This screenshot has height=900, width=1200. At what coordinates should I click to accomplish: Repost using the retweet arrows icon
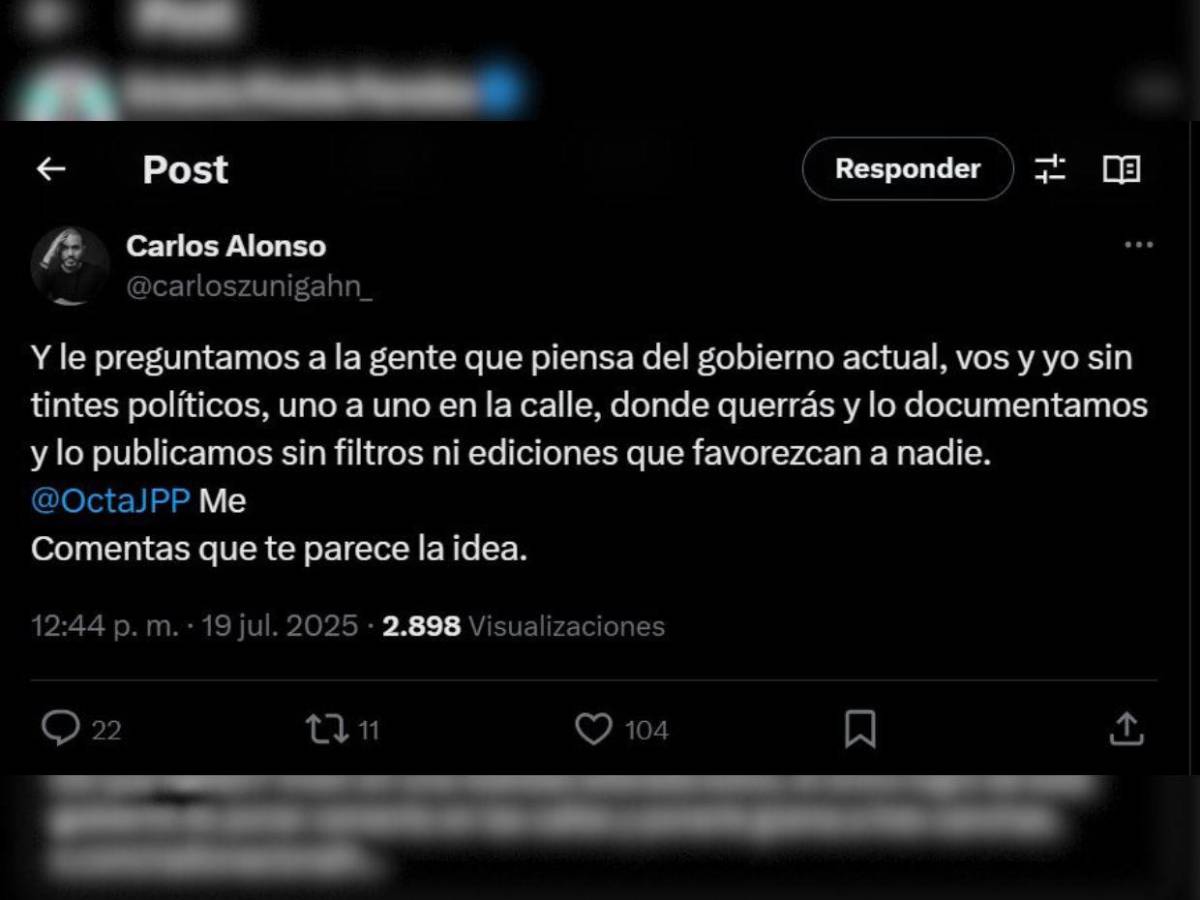coord(326,729)
